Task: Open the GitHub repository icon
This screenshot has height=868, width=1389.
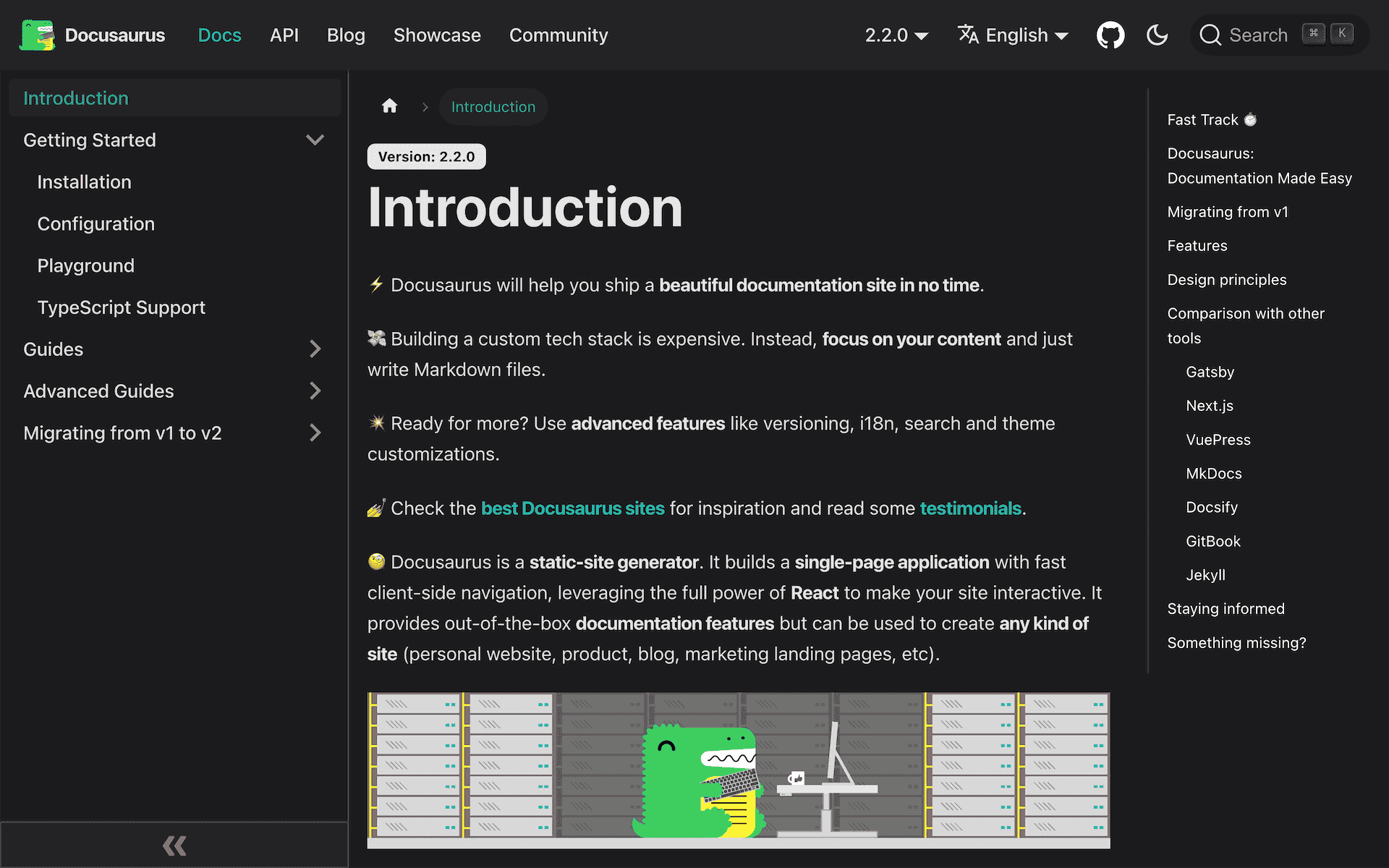Action: [x=1110, y=35]
